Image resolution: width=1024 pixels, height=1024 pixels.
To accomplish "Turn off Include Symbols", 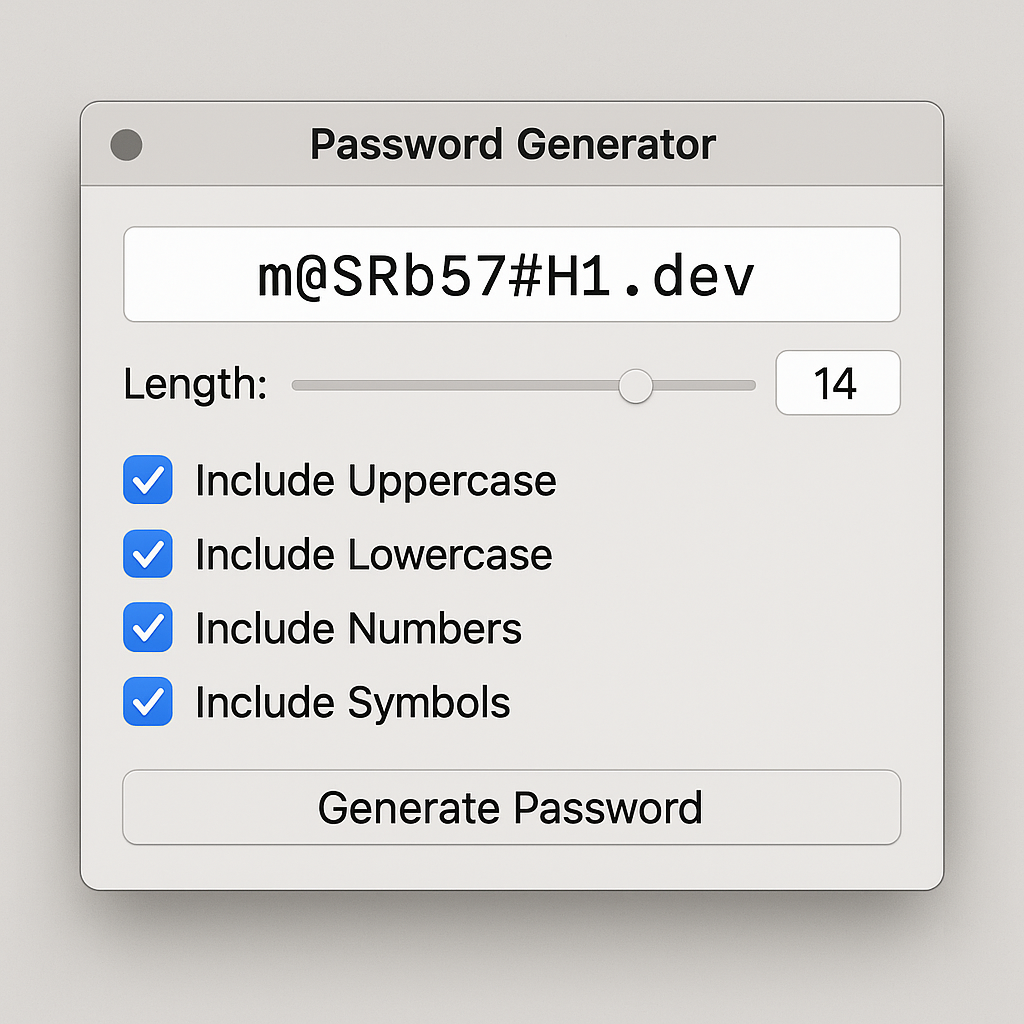I will [x=148, y=702].
